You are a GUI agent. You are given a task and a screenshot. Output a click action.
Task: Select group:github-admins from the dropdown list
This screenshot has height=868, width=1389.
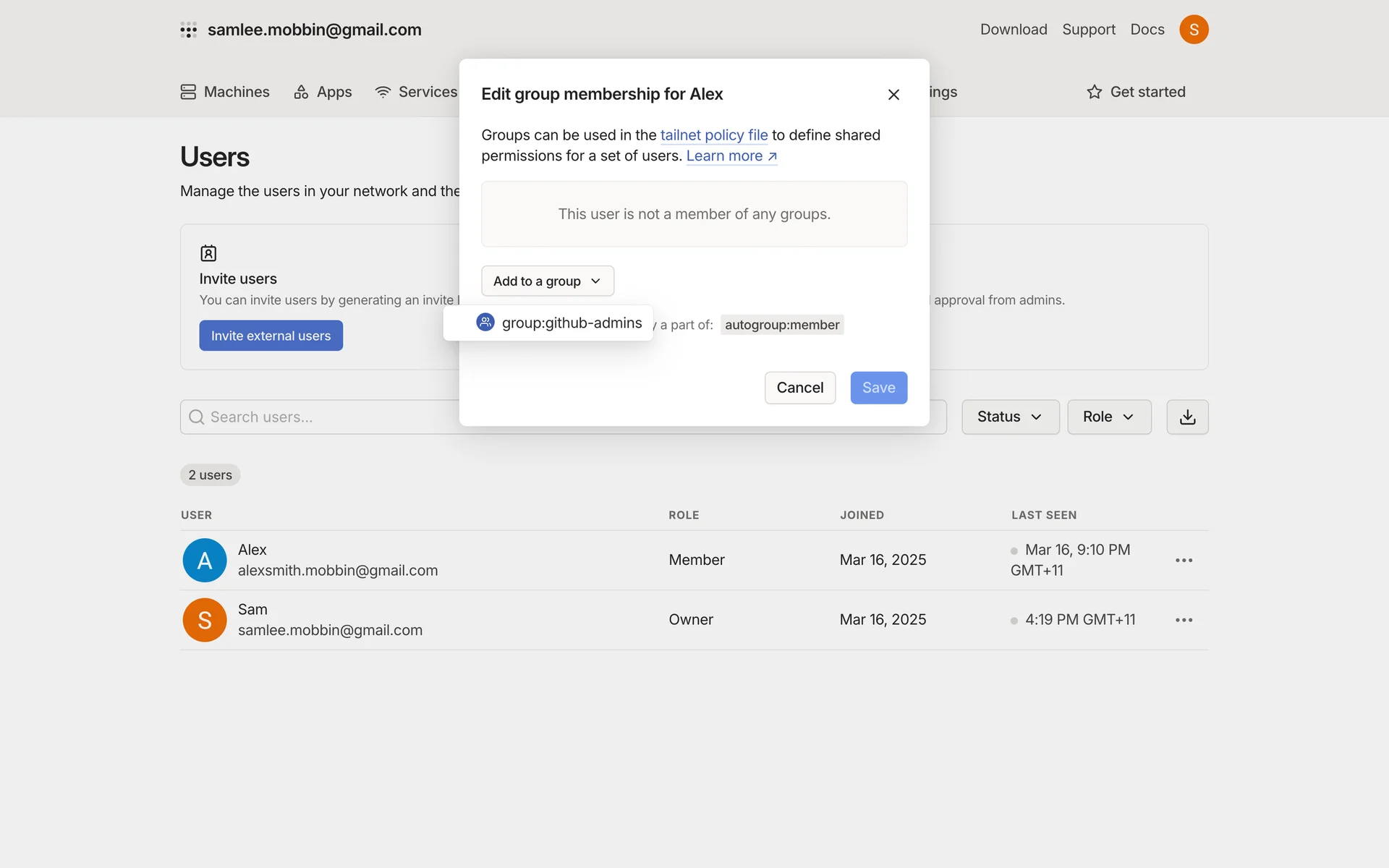pos(558,323)
